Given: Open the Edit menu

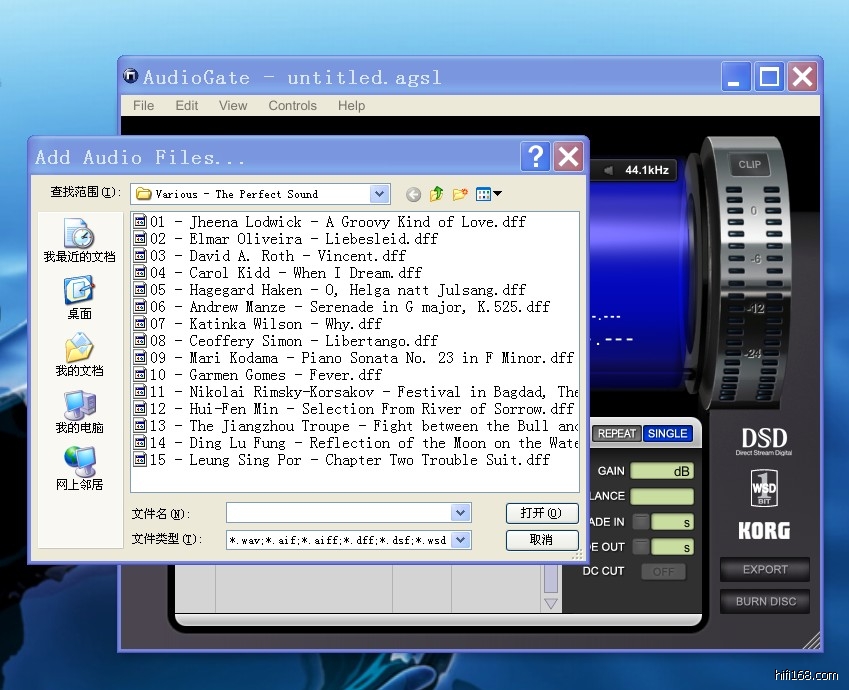Looking at the screenshot, I should pos(187,105).
